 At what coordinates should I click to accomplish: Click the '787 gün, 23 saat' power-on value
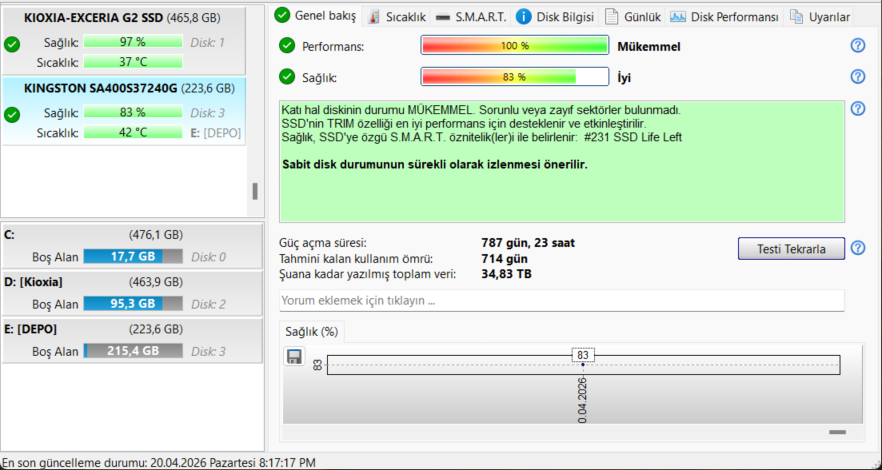click(x=528, y=243)
